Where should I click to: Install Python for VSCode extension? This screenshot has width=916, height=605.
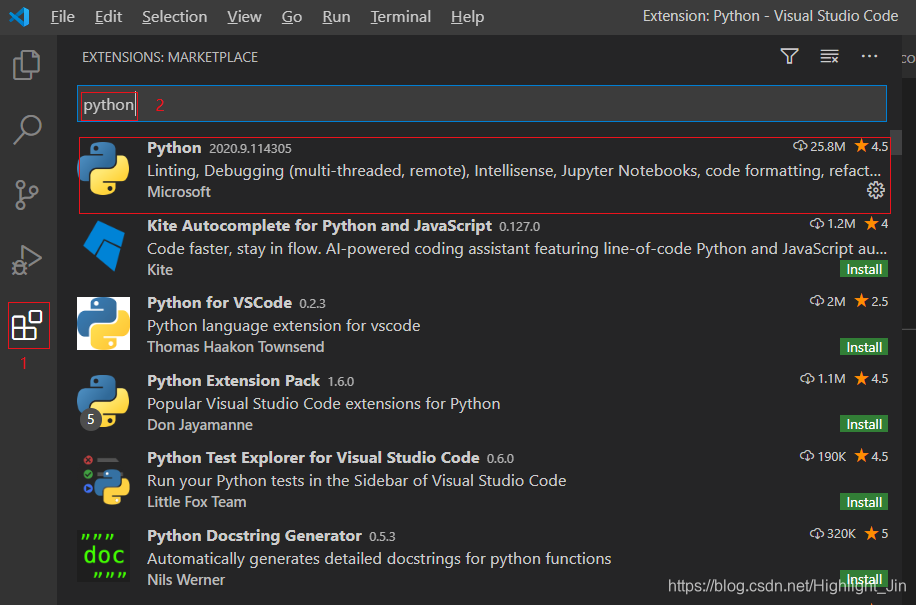(864, 347)
